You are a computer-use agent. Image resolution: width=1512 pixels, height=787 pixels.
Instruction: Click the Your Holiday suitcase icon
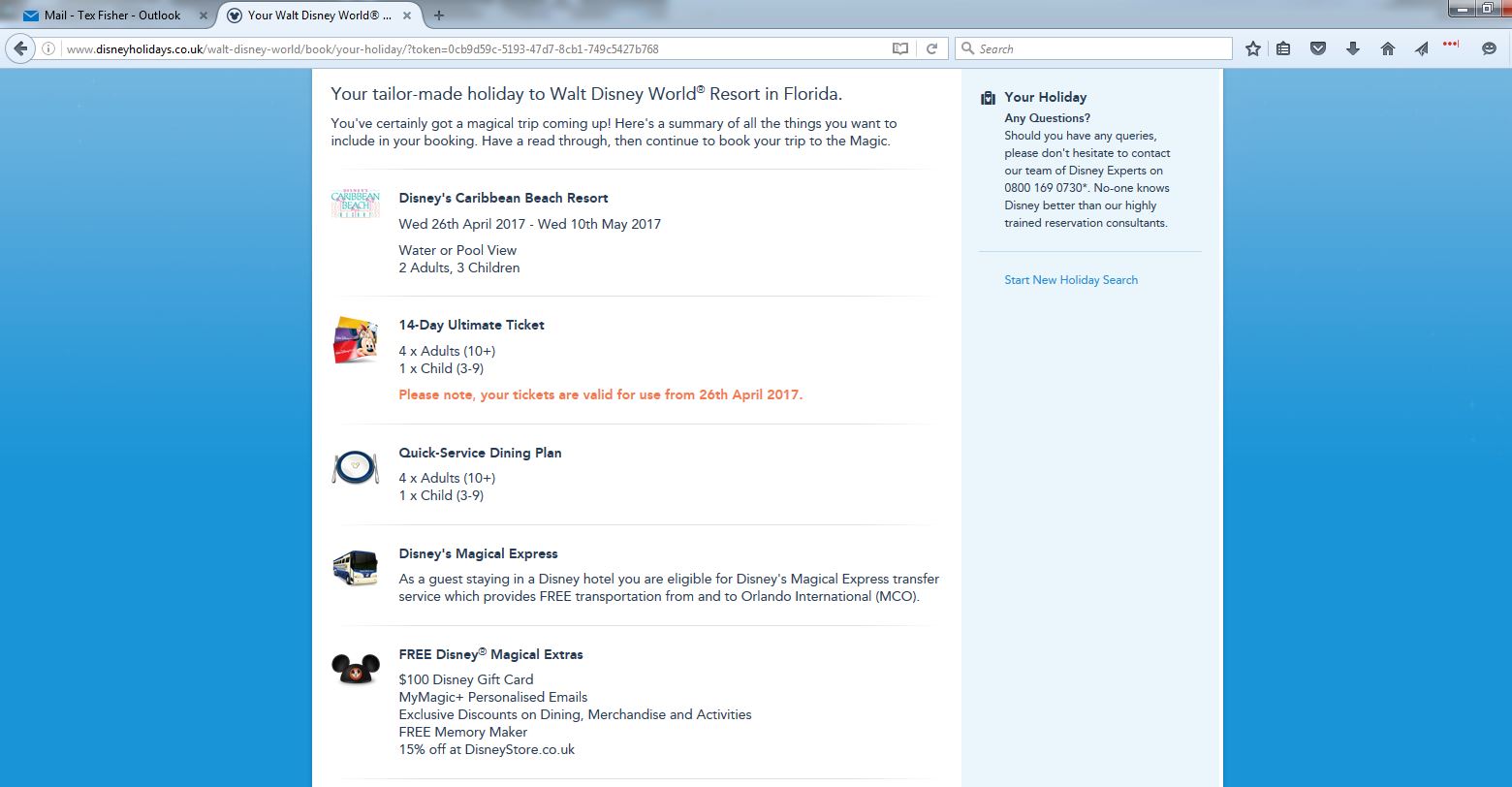(x=988, y=98)
